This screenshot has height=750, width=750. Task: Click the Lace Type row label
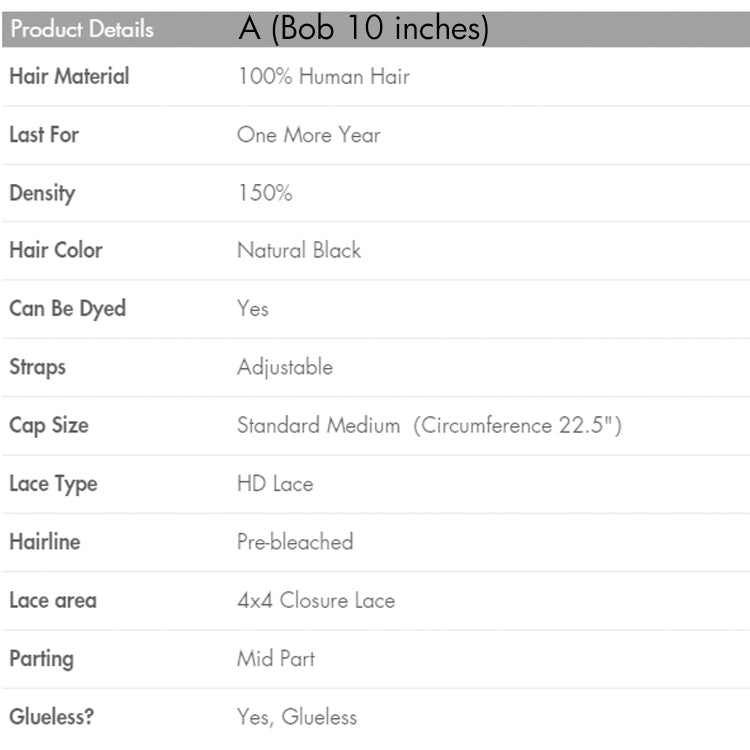(x=53, y=484)
